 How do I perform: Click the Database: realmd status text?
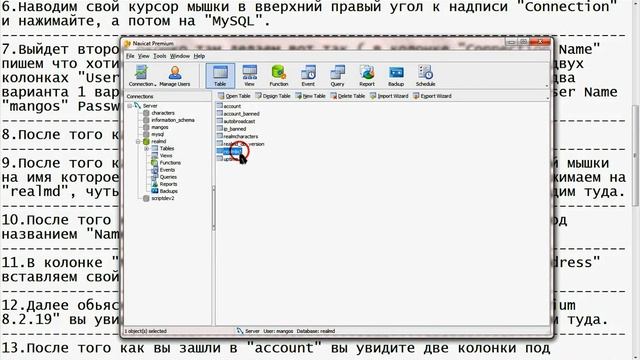(316, 331)
